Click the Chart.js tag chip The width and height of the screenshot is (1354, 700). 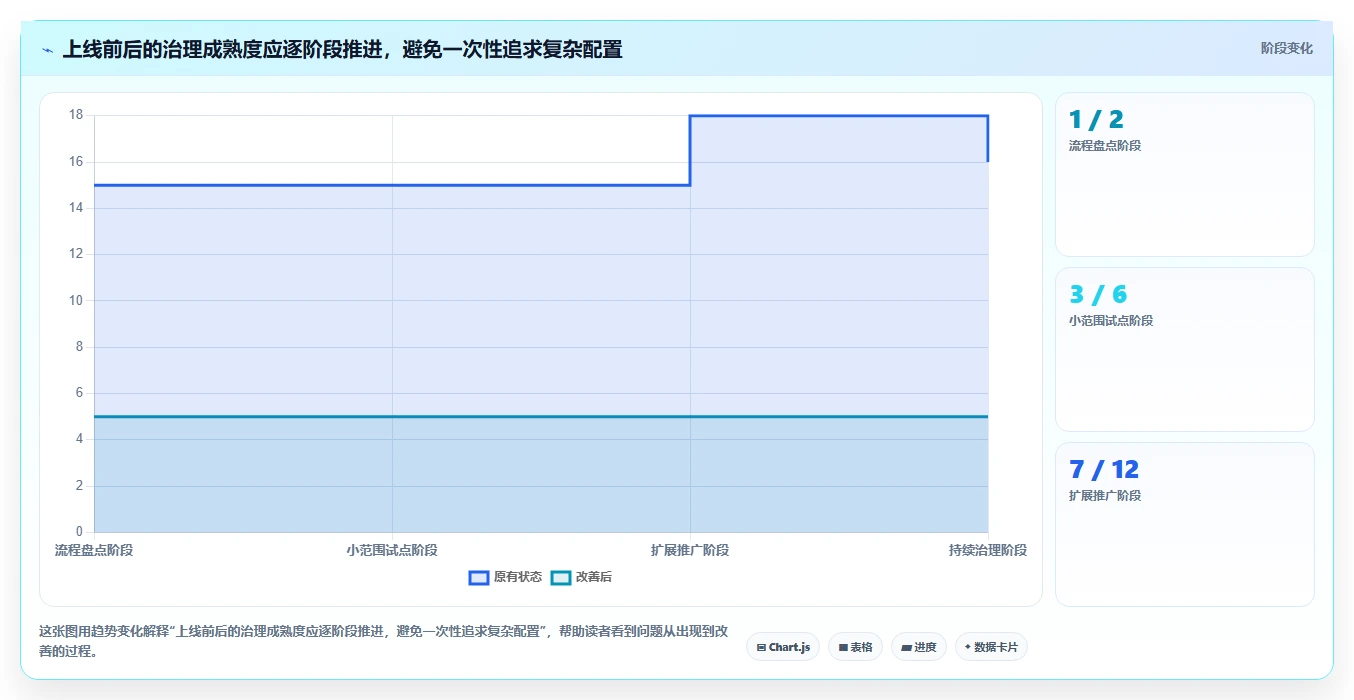click(783, 647)
